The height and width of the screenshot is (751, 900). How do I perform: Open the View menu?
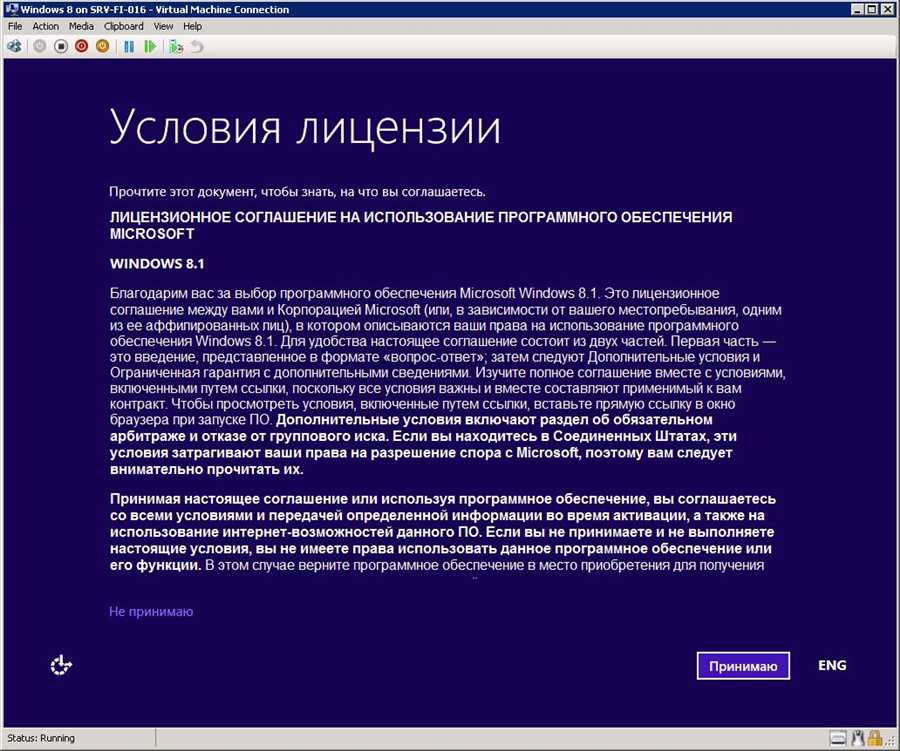[163, 26]
